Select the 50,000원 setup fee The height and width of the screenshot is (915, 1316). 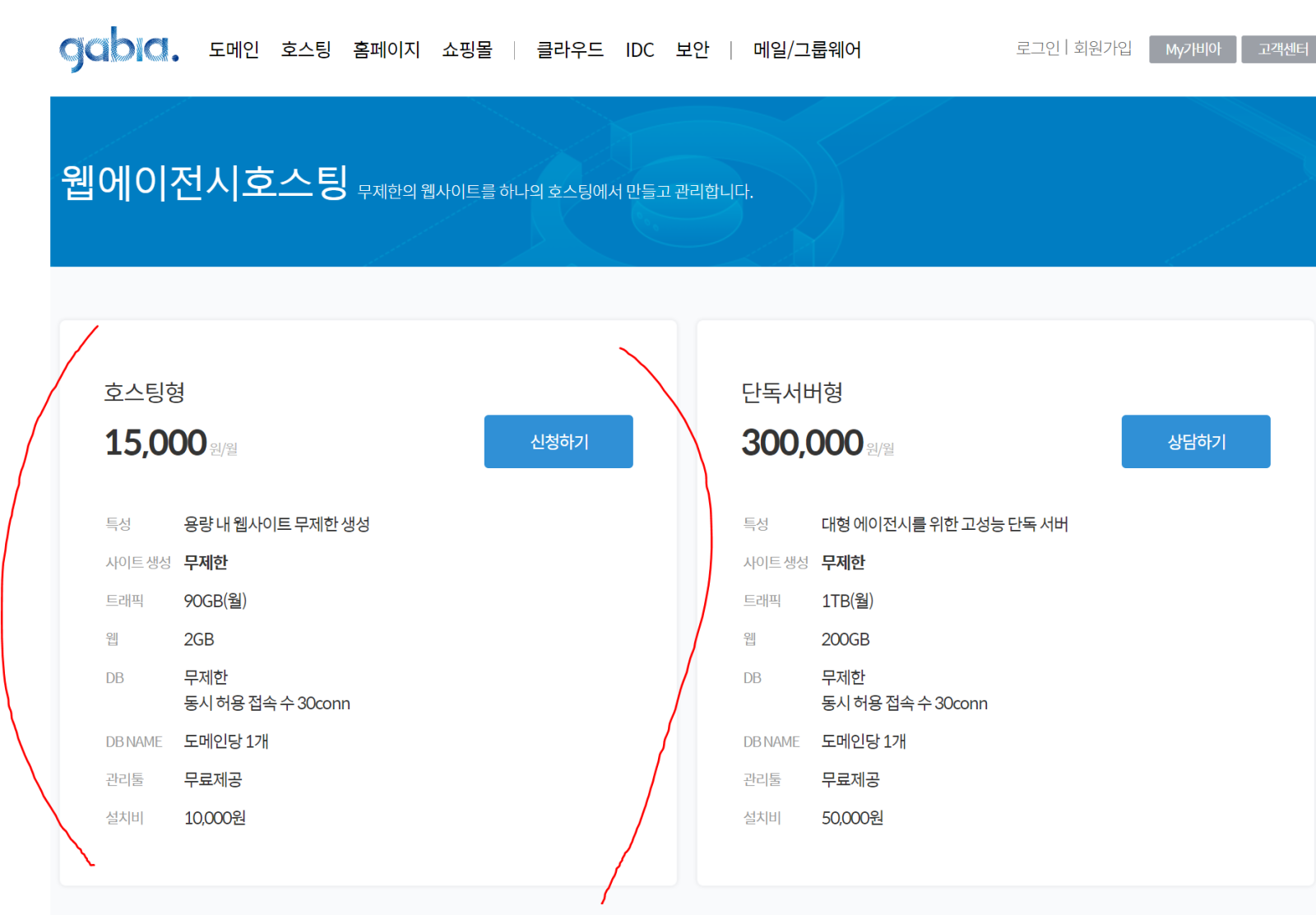tap(852, 818)
